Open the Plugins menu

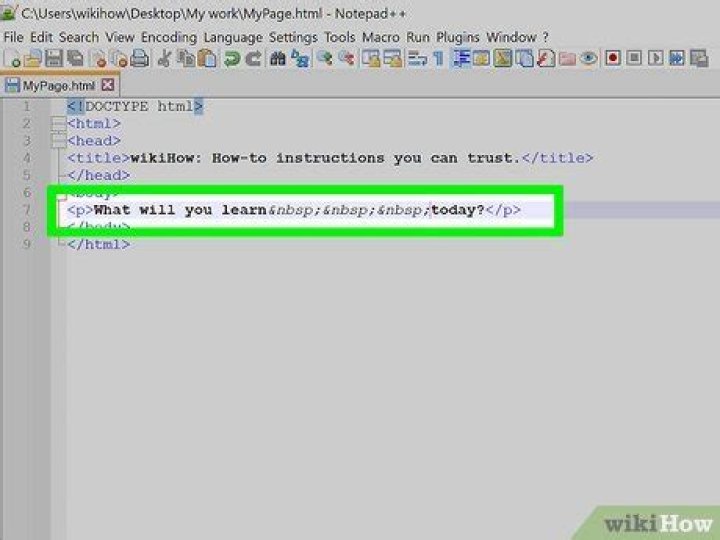pos(458,37)
